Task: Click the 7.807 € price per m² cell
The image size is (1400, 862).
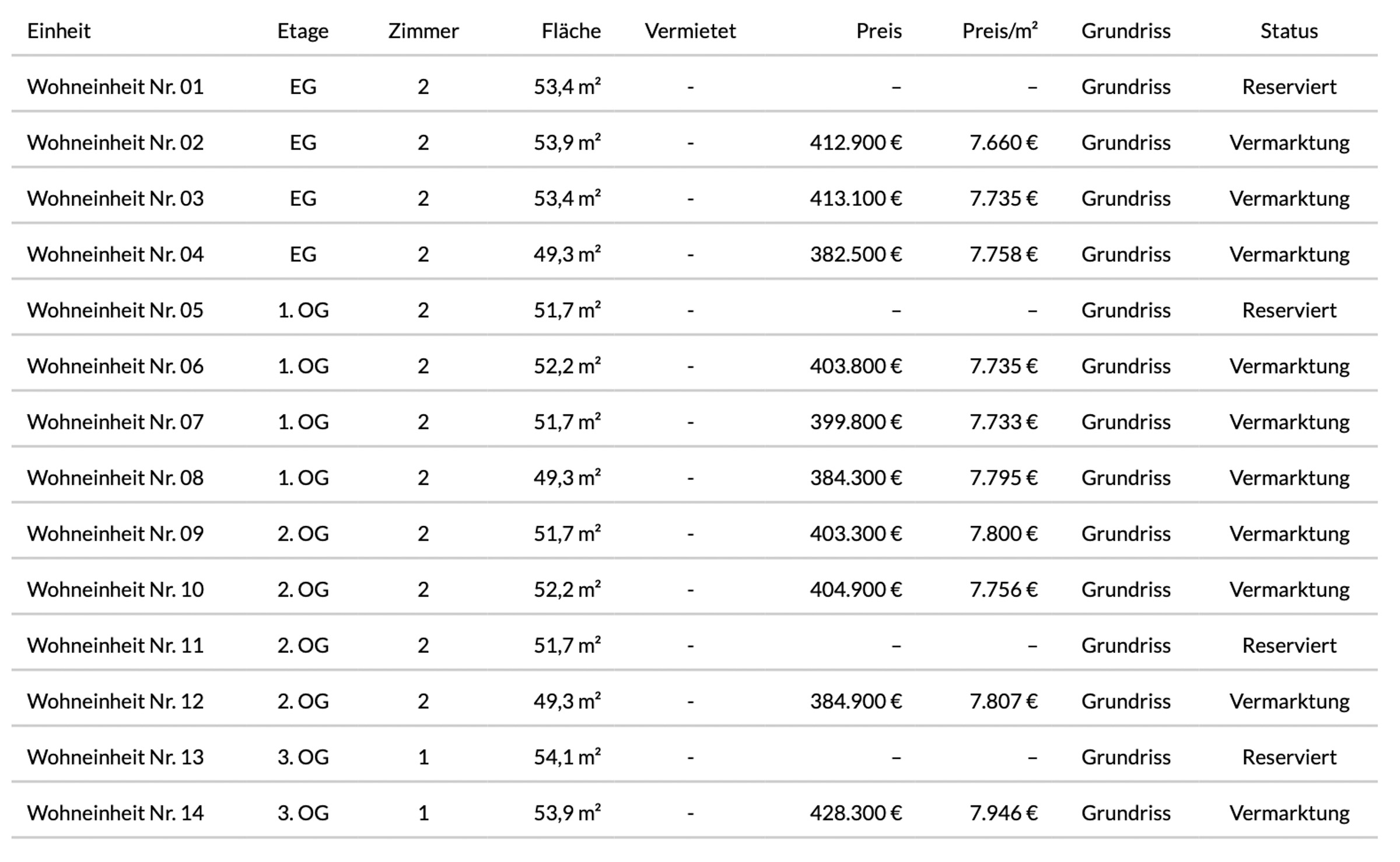Action: pyautogui.click(x=1003, y=701)
